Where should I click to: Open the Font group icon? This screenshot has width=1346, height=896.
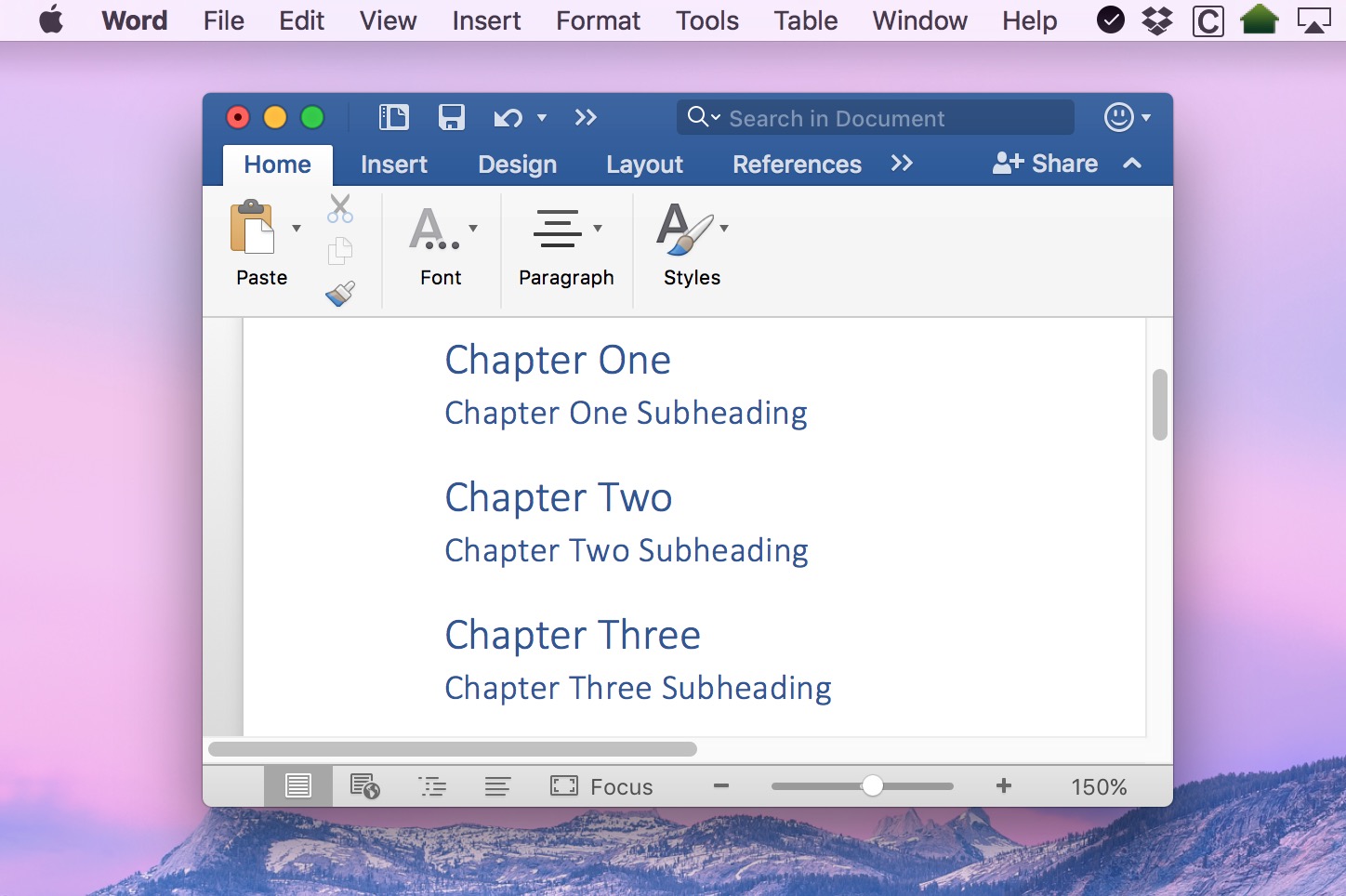433,229
